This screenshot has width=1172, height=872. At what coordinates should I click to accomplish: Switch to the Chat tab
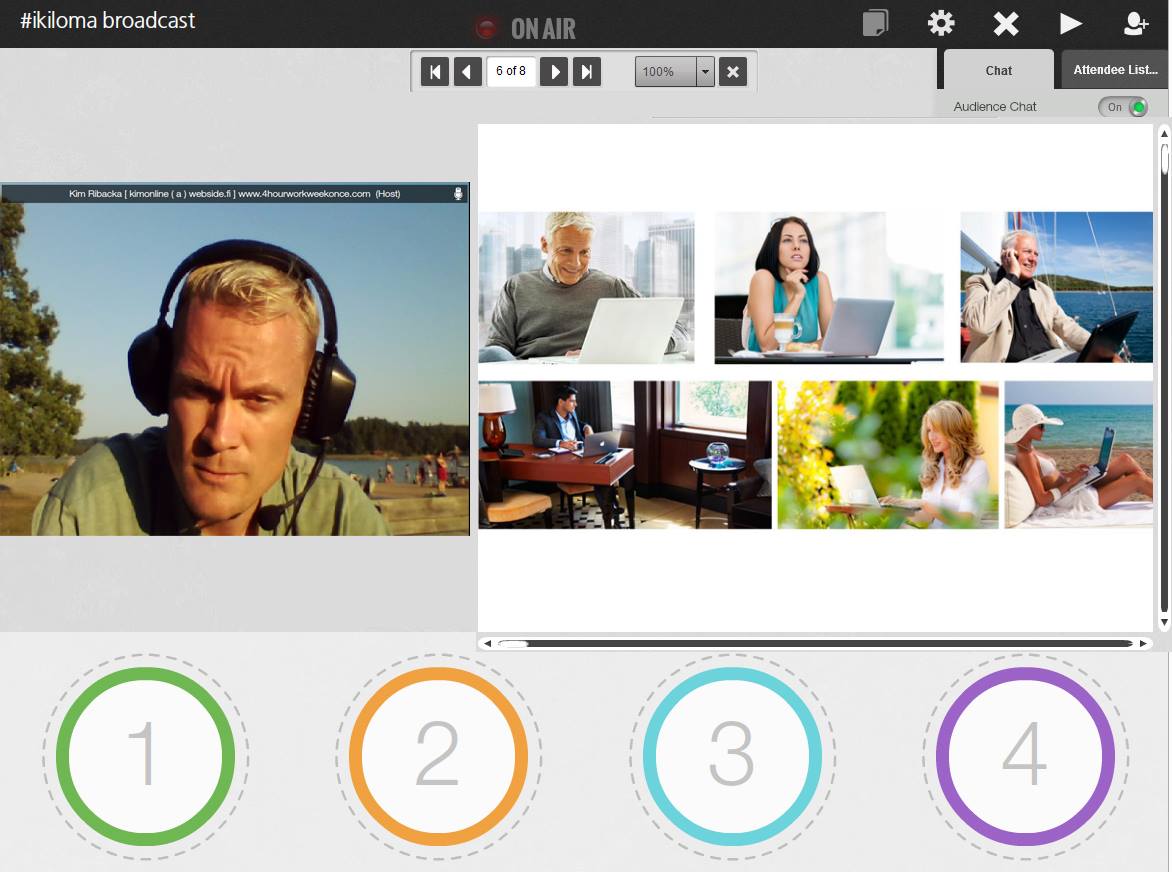(x=999, y=70)
